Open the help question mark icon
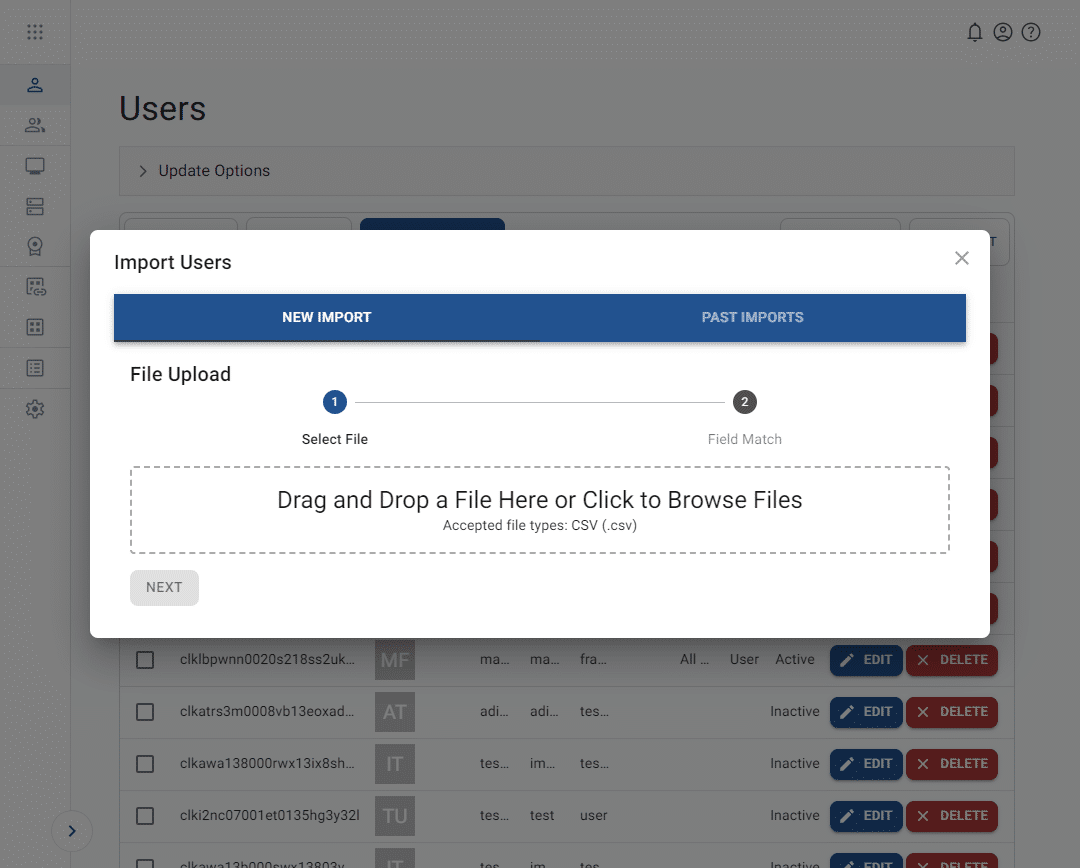Screen dimensions: 1080x868 [x=1031, y=32]
